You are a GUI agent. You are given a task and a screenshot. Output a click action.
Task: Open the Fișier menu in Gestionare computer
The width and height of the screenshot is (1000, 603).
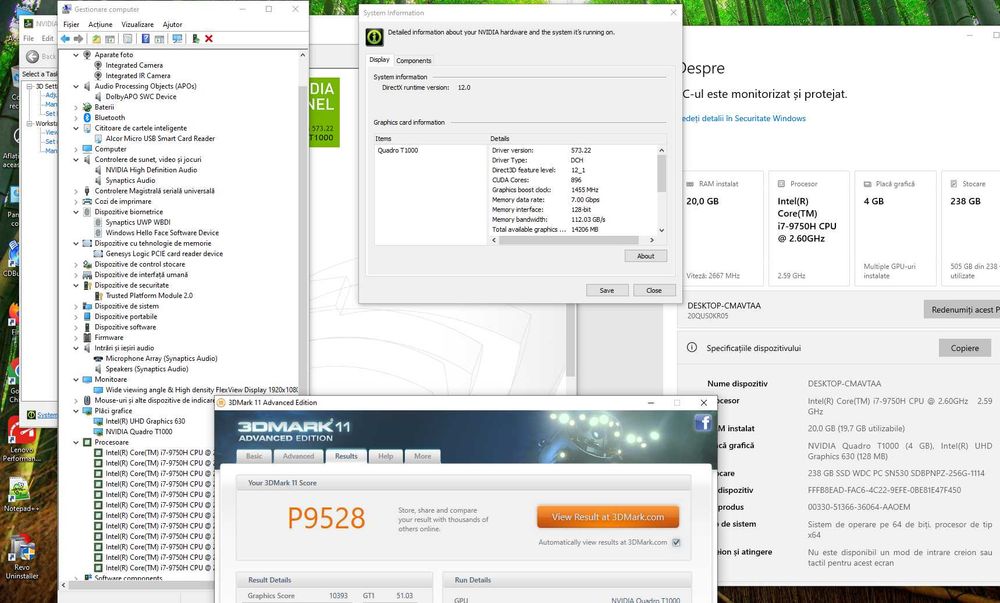tap(71, 24)
